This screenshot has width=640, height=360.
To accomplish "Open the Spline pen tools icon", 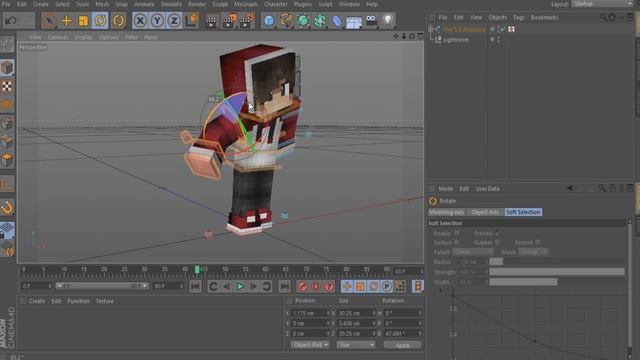I will tap(286, 20).
